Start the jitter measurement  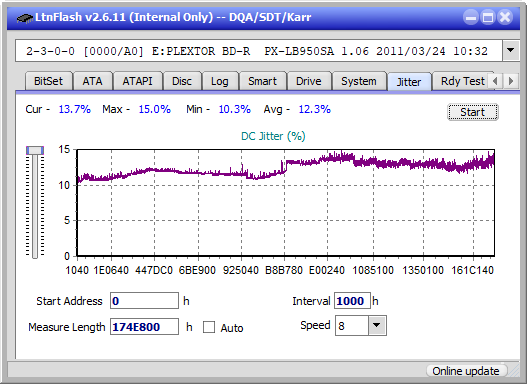tap(473, 112)
